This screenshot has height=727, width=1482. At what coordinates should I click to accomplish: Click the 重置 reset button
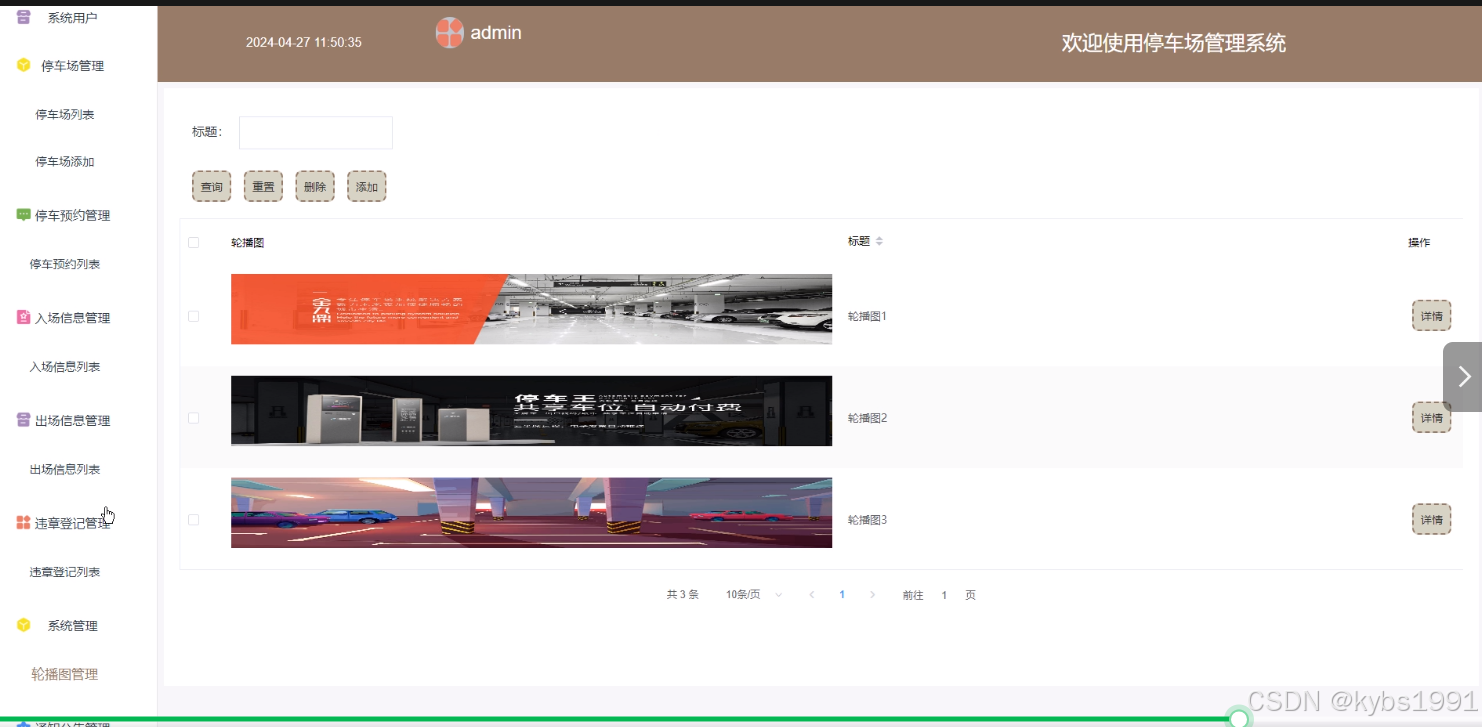264,187
